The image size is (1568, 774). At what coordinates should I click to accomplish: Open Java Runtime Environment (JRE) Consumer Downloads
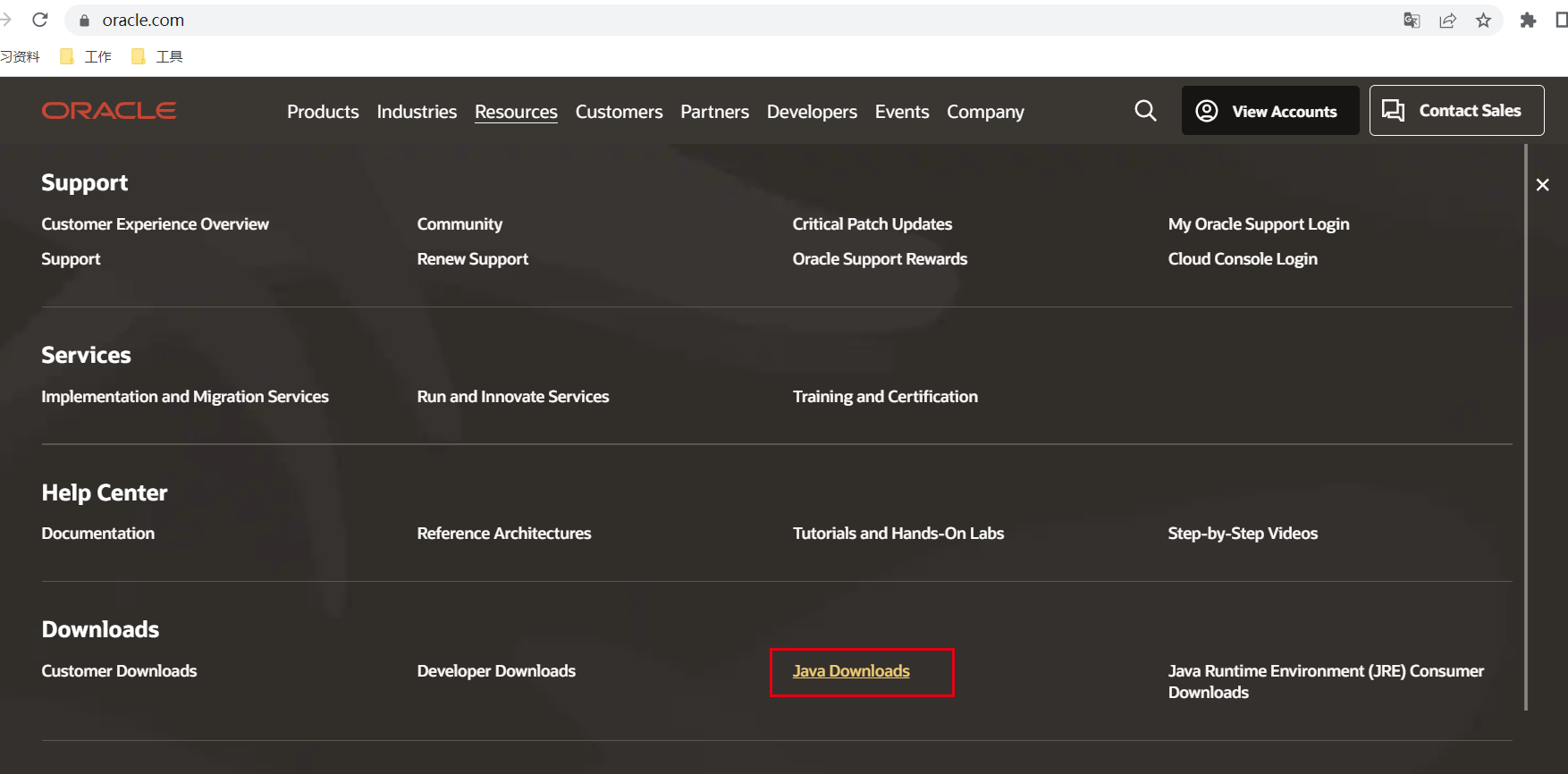pyautogui.click(x=1325, y=682)
